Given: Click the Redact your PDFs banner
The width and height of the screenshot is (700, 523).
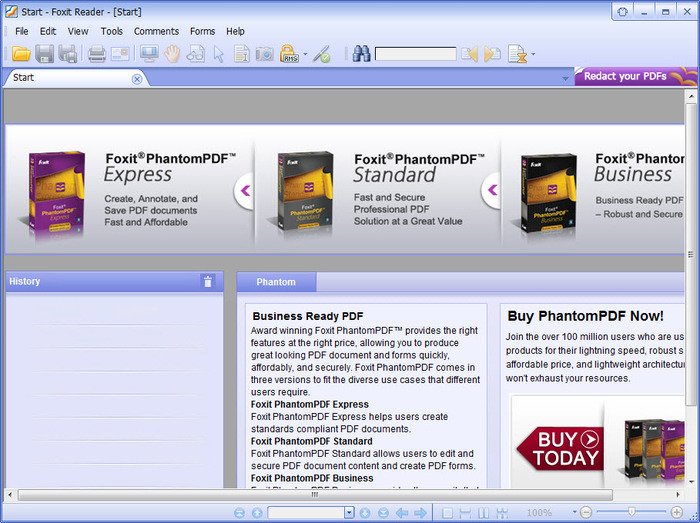Looking at the screenshot, I should click(x=636, y=76).
